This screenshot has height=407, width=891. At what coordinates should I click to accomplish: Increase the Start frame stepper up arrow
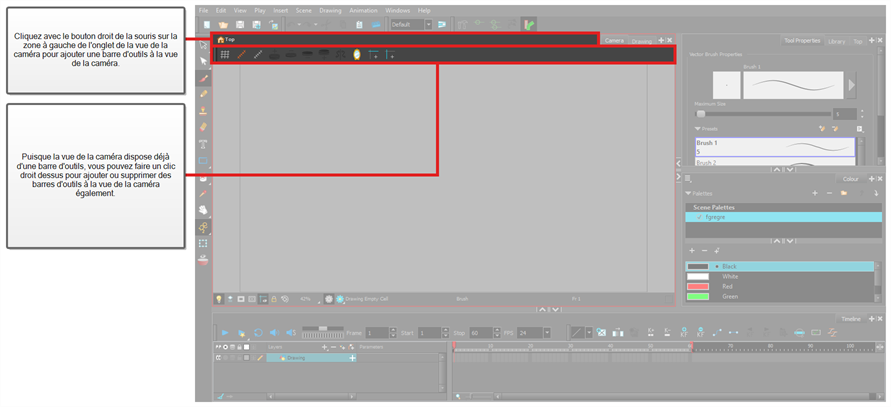tap(446, 330)
